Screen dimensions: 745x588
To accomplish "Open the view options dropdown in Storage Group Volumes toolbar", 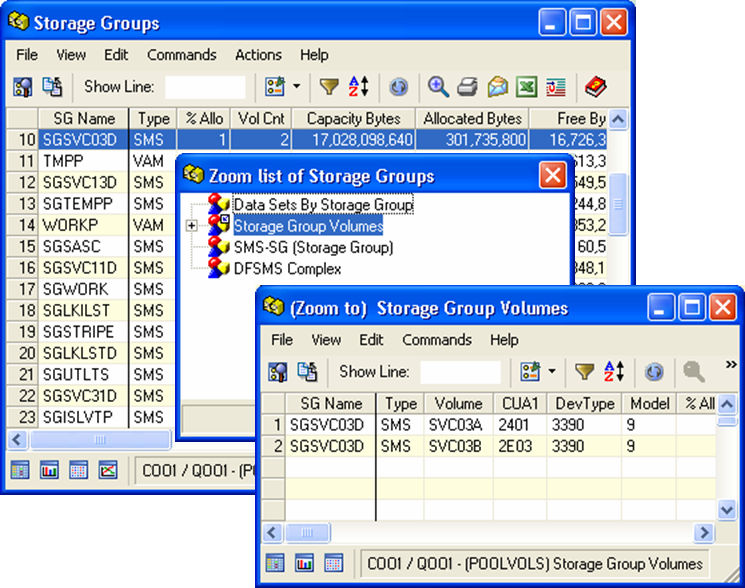I will [x=552, y=372].
